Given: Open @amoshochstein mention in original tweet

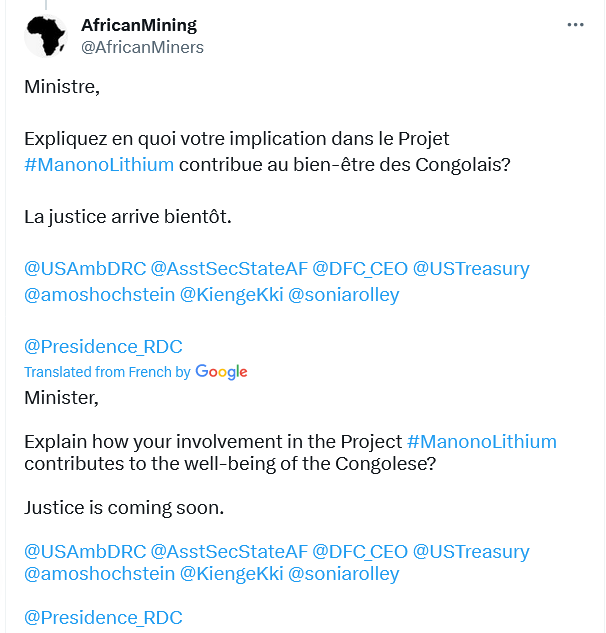Looking at the screenshot, I should click(99, 295).
